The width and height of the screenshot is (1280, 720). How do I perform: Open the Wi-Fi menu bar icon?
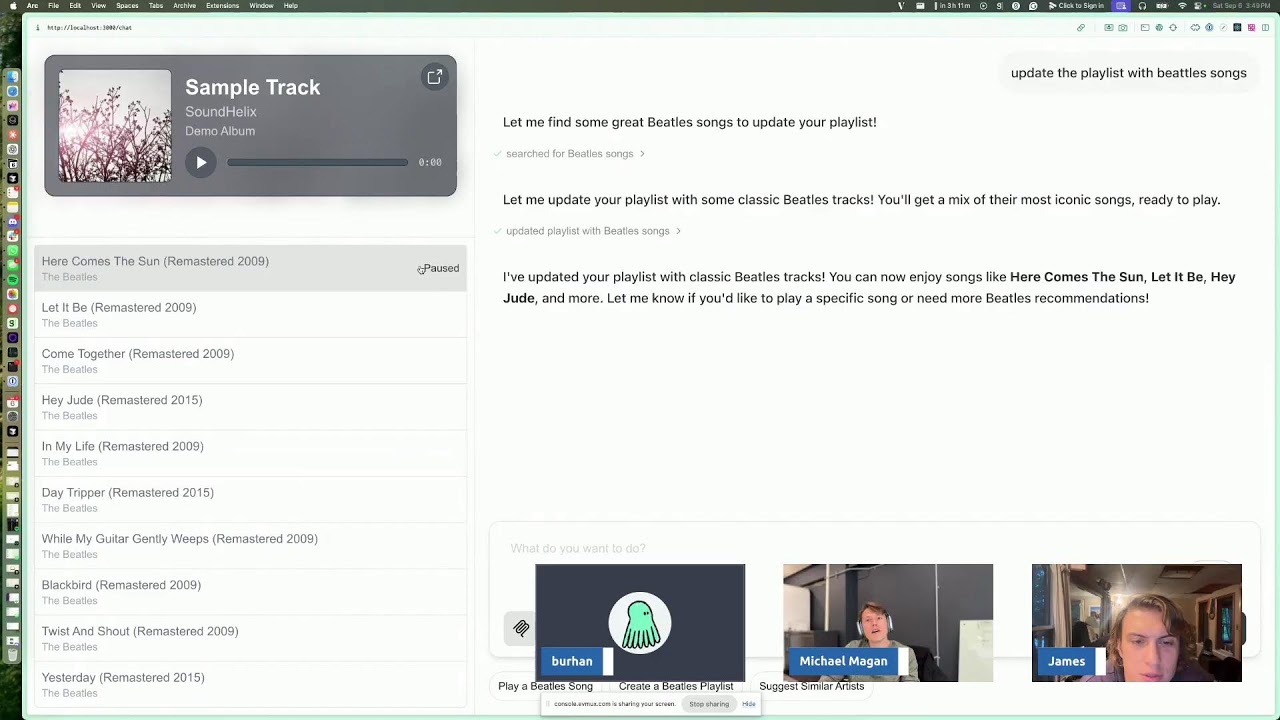pyautogui.click(x=1182, y=6)
